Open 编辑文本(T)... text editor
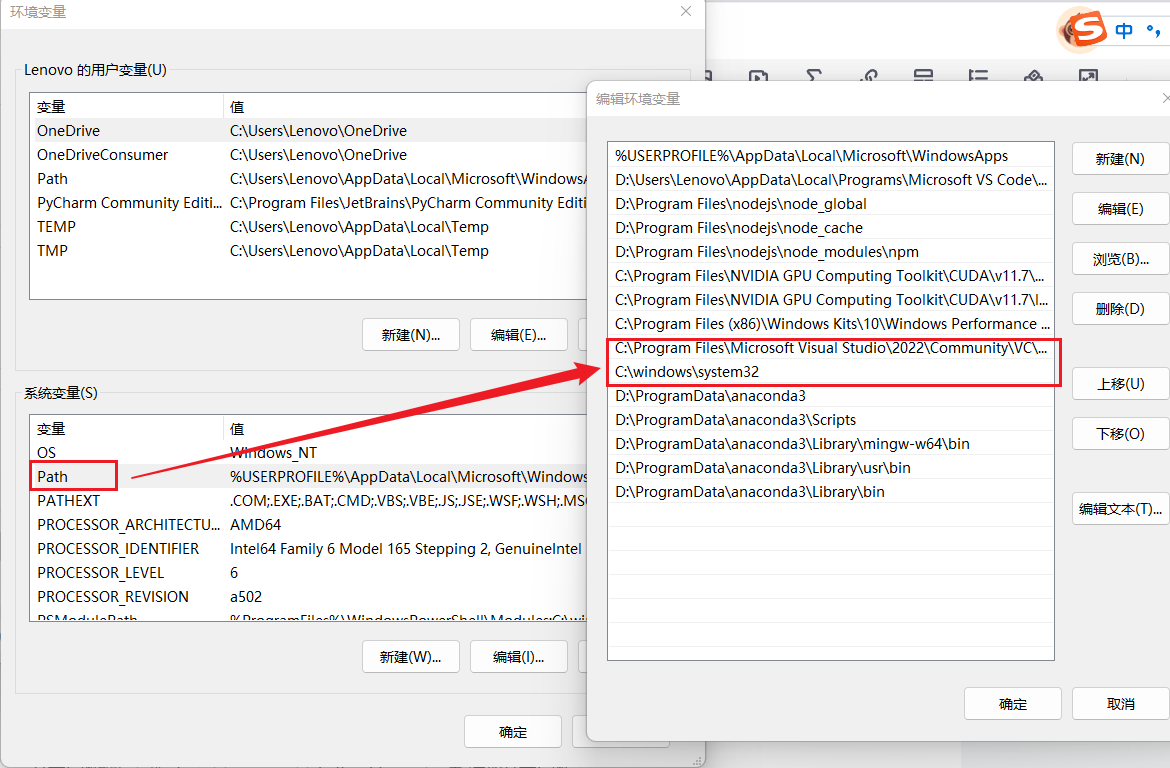 point(1120,509)
